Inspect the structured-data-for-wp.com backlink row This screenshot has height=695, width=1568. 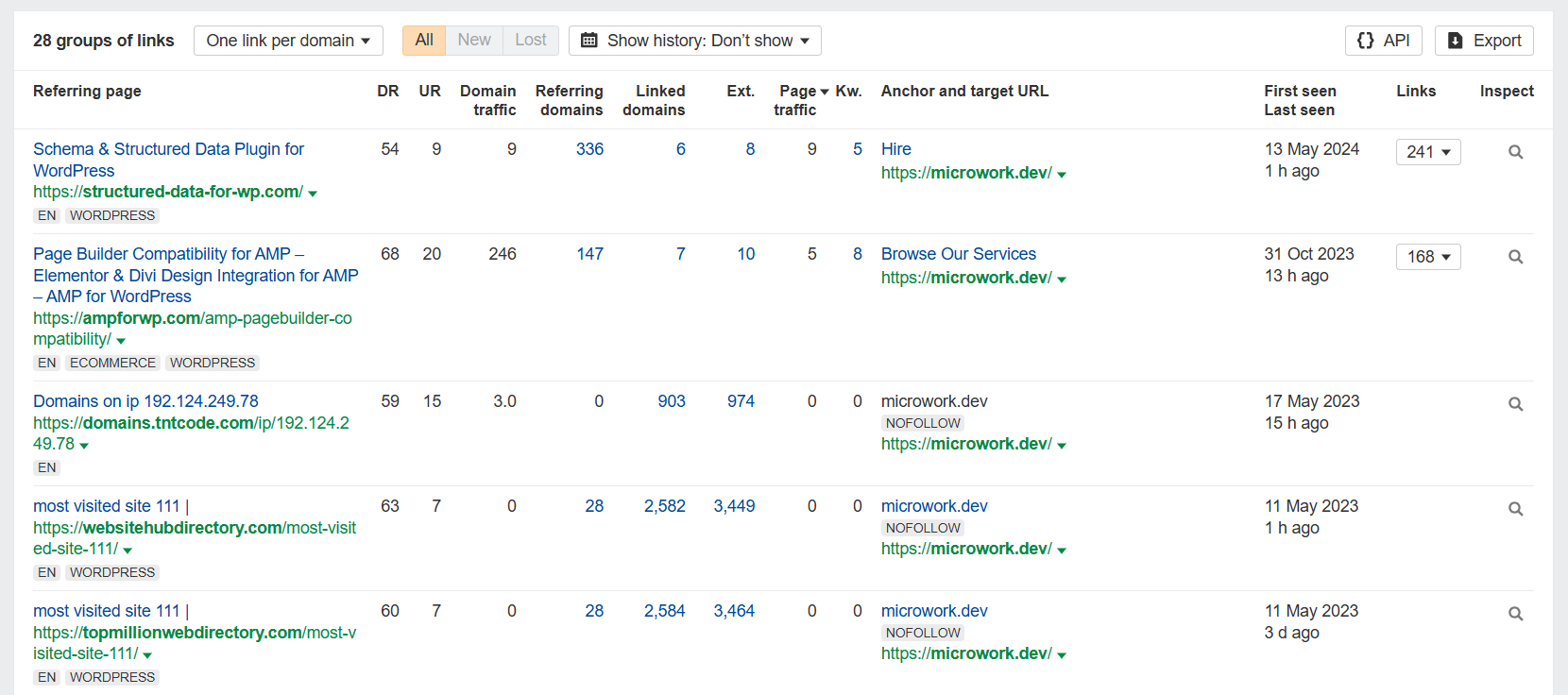point(1515,152)
